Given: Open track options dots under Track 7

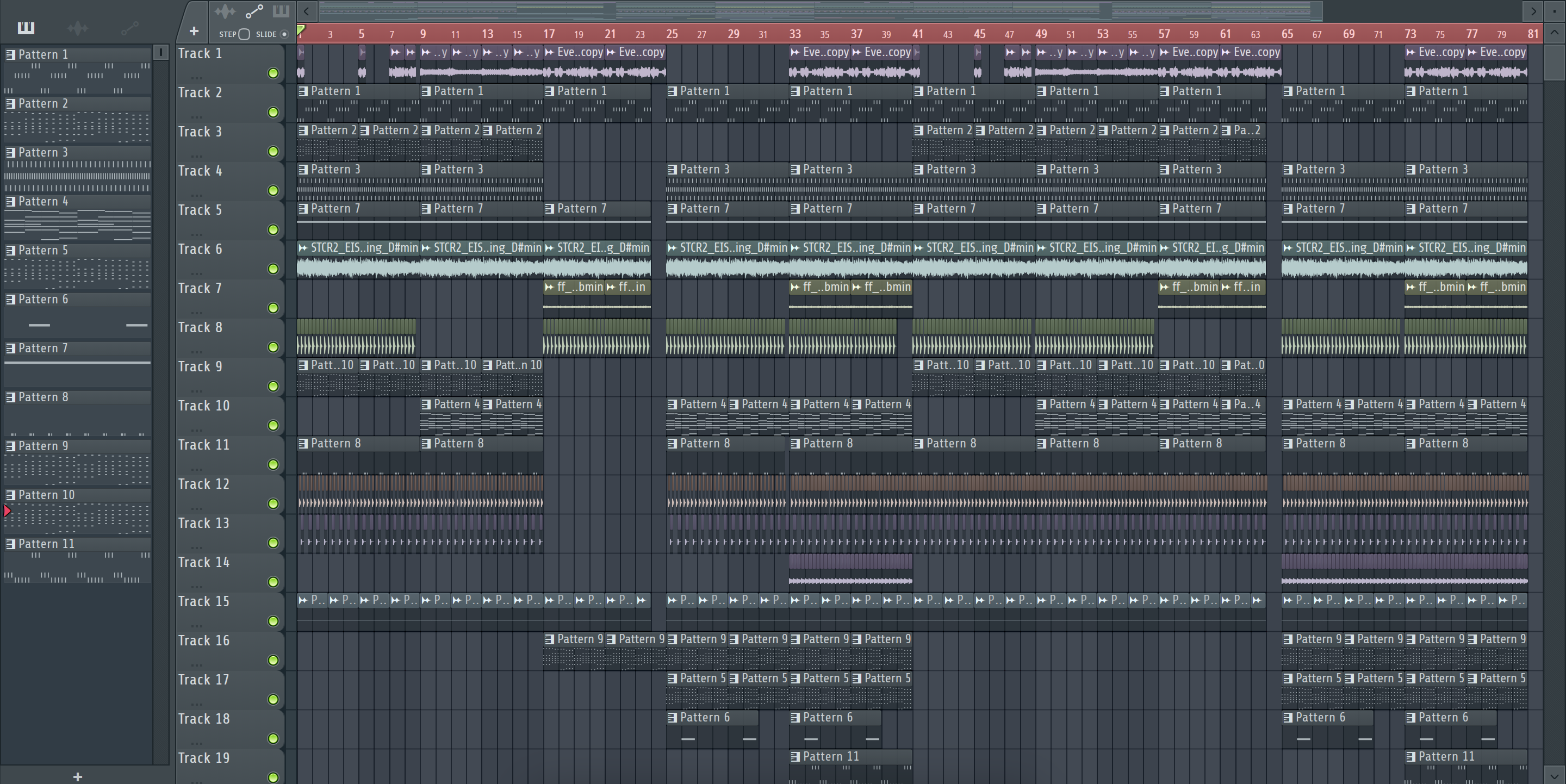Looking at the screenshot, I should (196, 313).
